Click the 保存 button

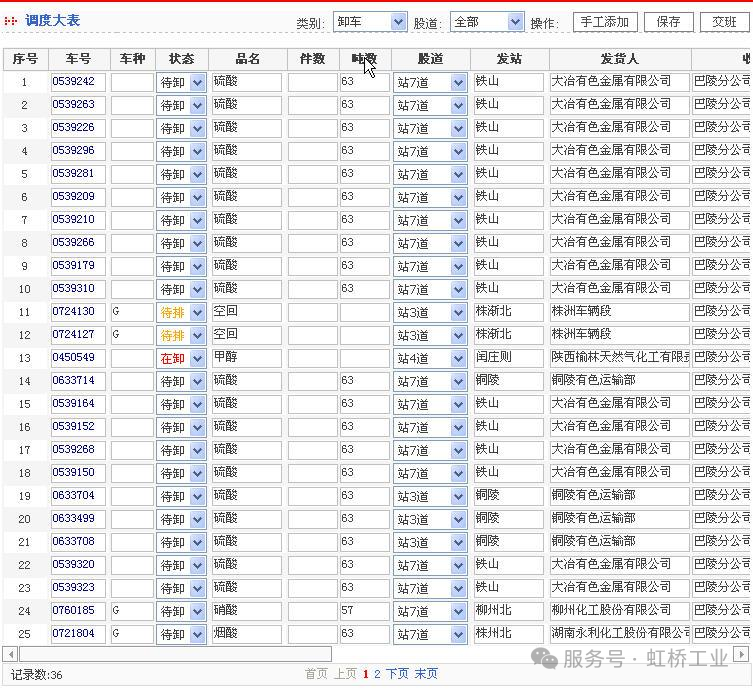pyautogui.click(x=669, y=22)
